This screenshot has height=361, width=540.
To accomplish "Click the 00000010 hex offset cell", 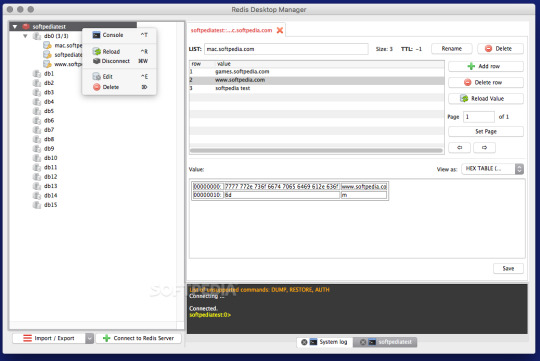I will [208, 195].
